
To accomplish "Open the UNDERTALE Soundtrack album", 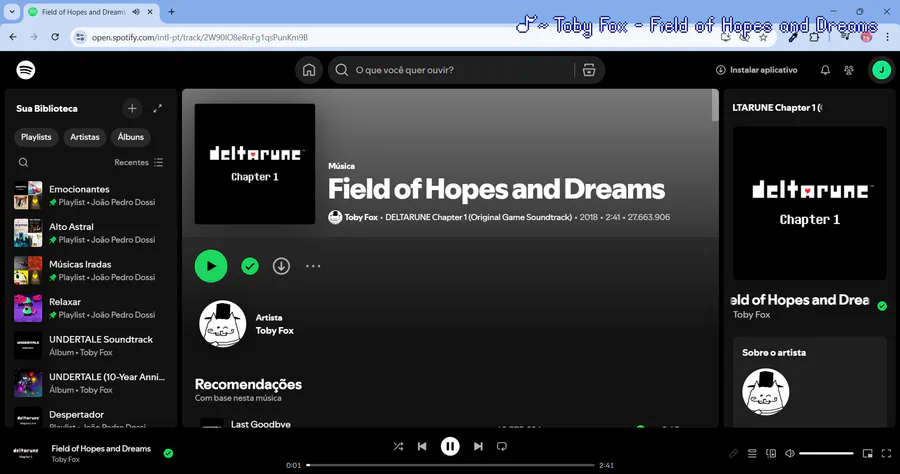I will coord(91,346).
